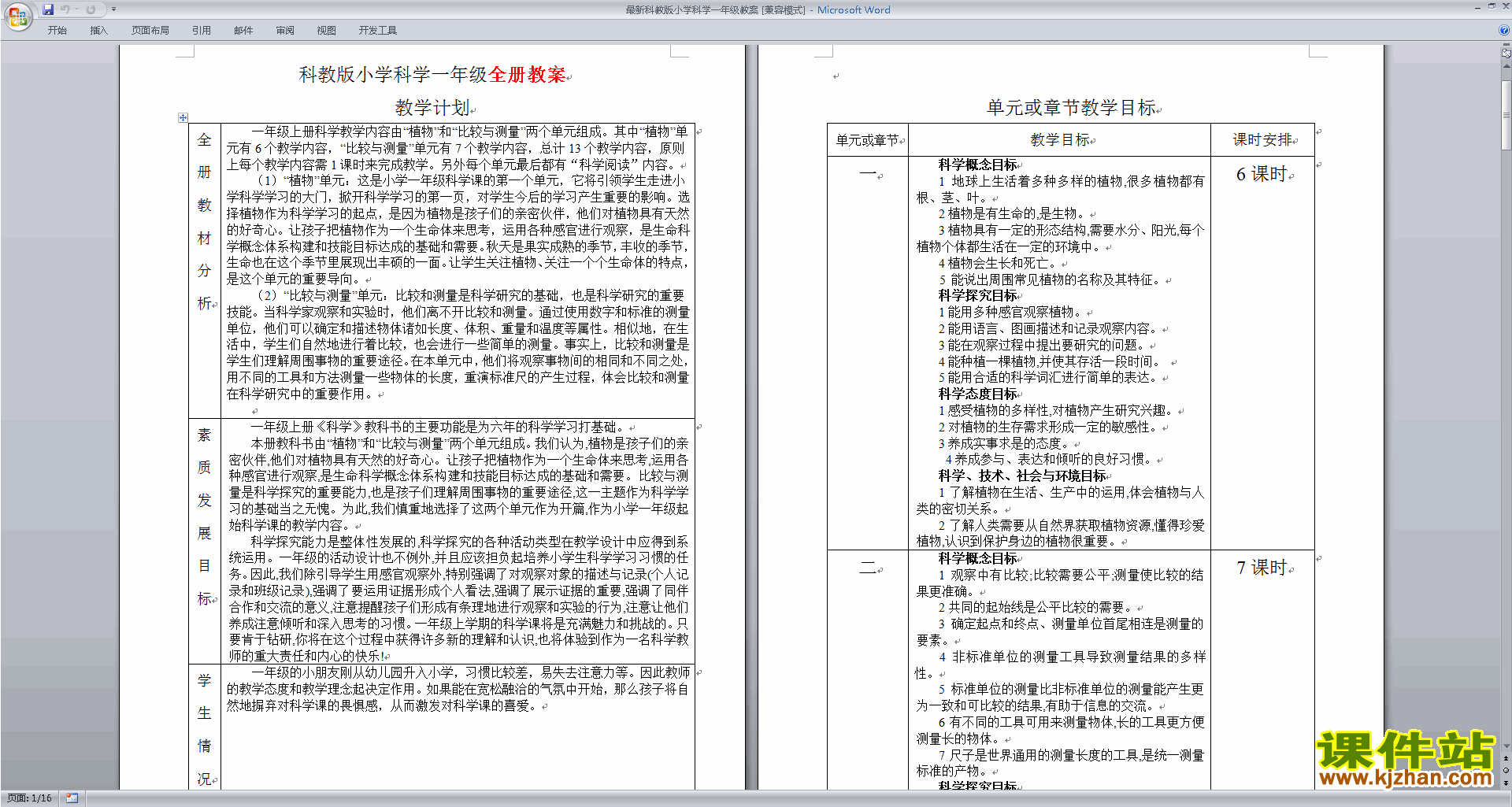Click the line 一年级上册《科学》教科书的主要功能

[x=438, y=427]
